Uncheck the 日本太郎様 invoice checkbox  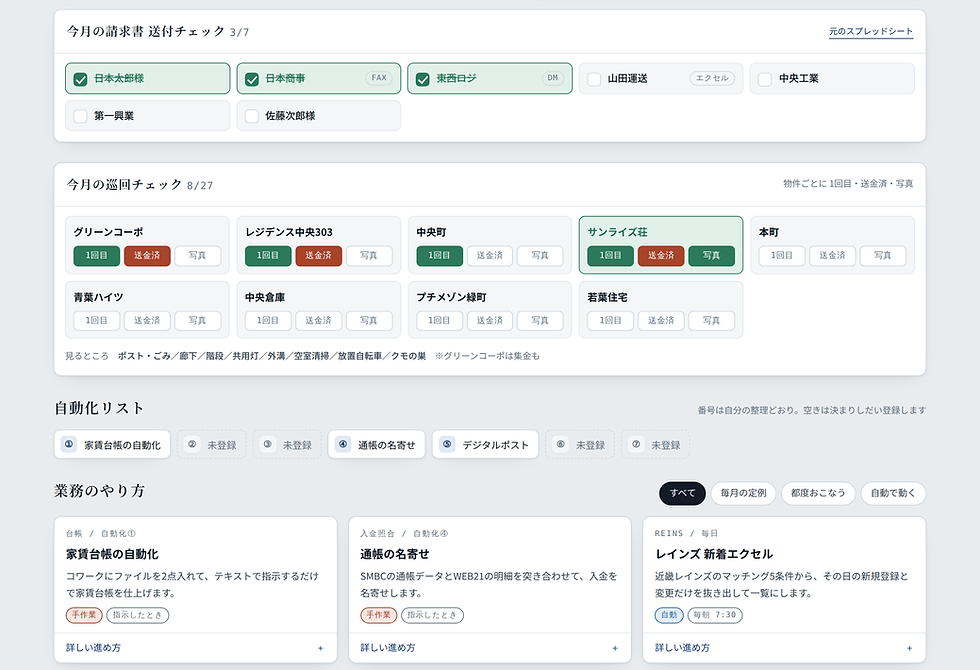[x=80, y=79]
